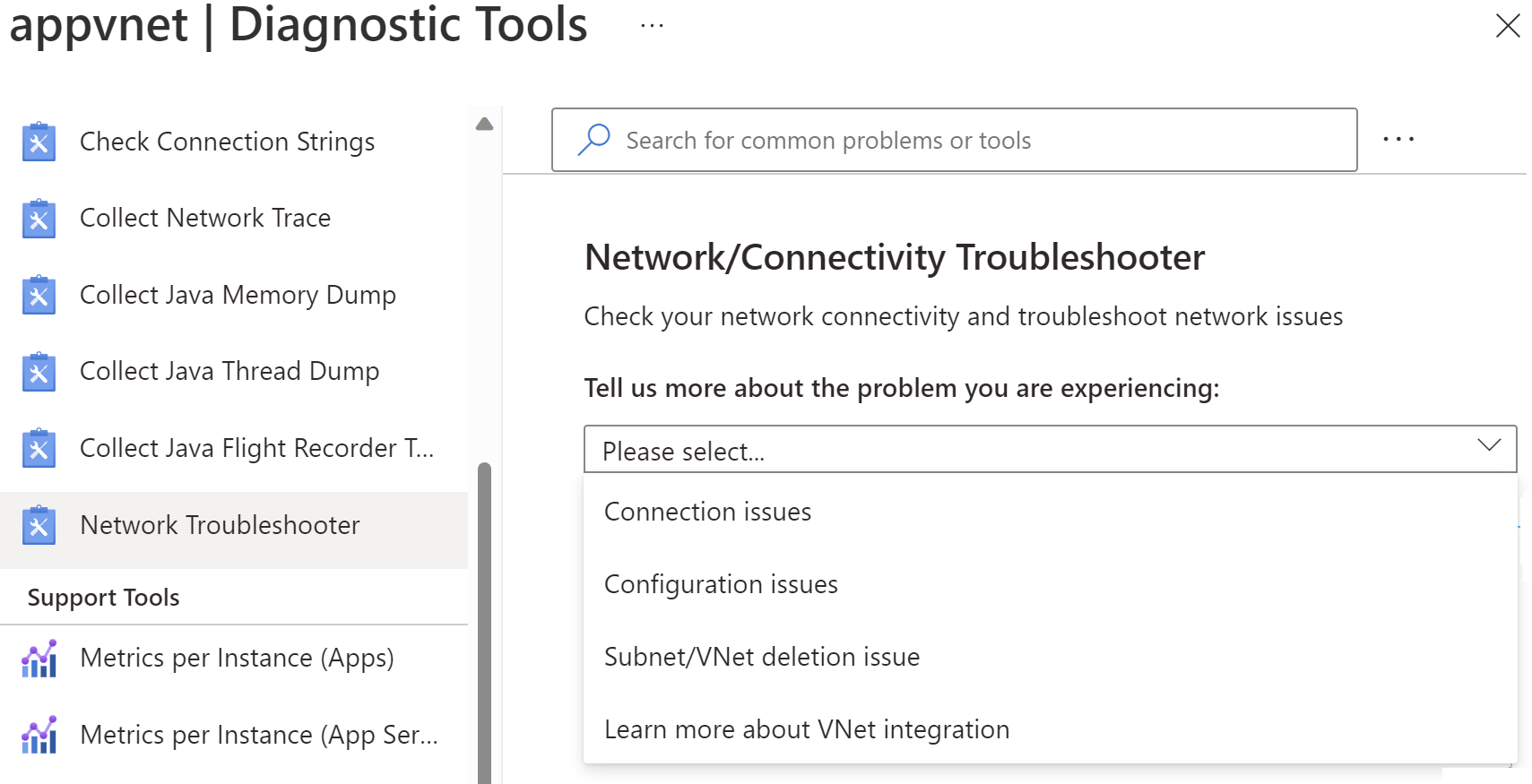Click the Network Troubleshooter tool icon
This screenshot has height=784, width=1532.
click(39, 526)
